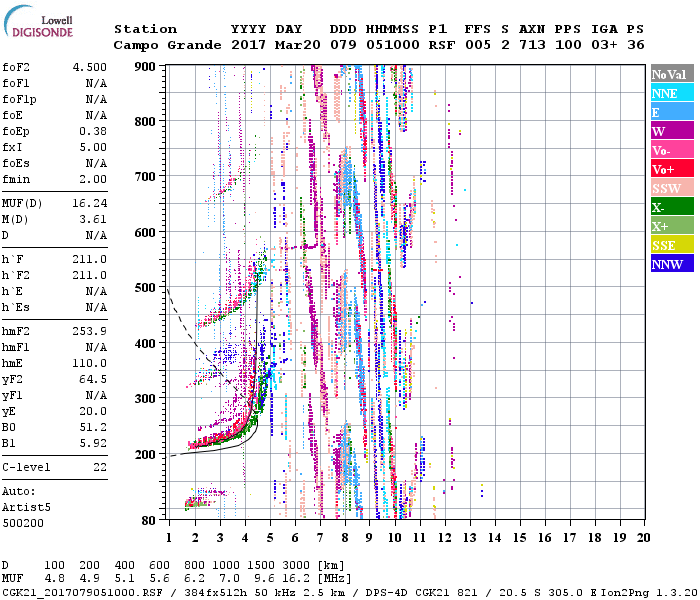Click the D 3000 distance value

click(x=296, y=566)
